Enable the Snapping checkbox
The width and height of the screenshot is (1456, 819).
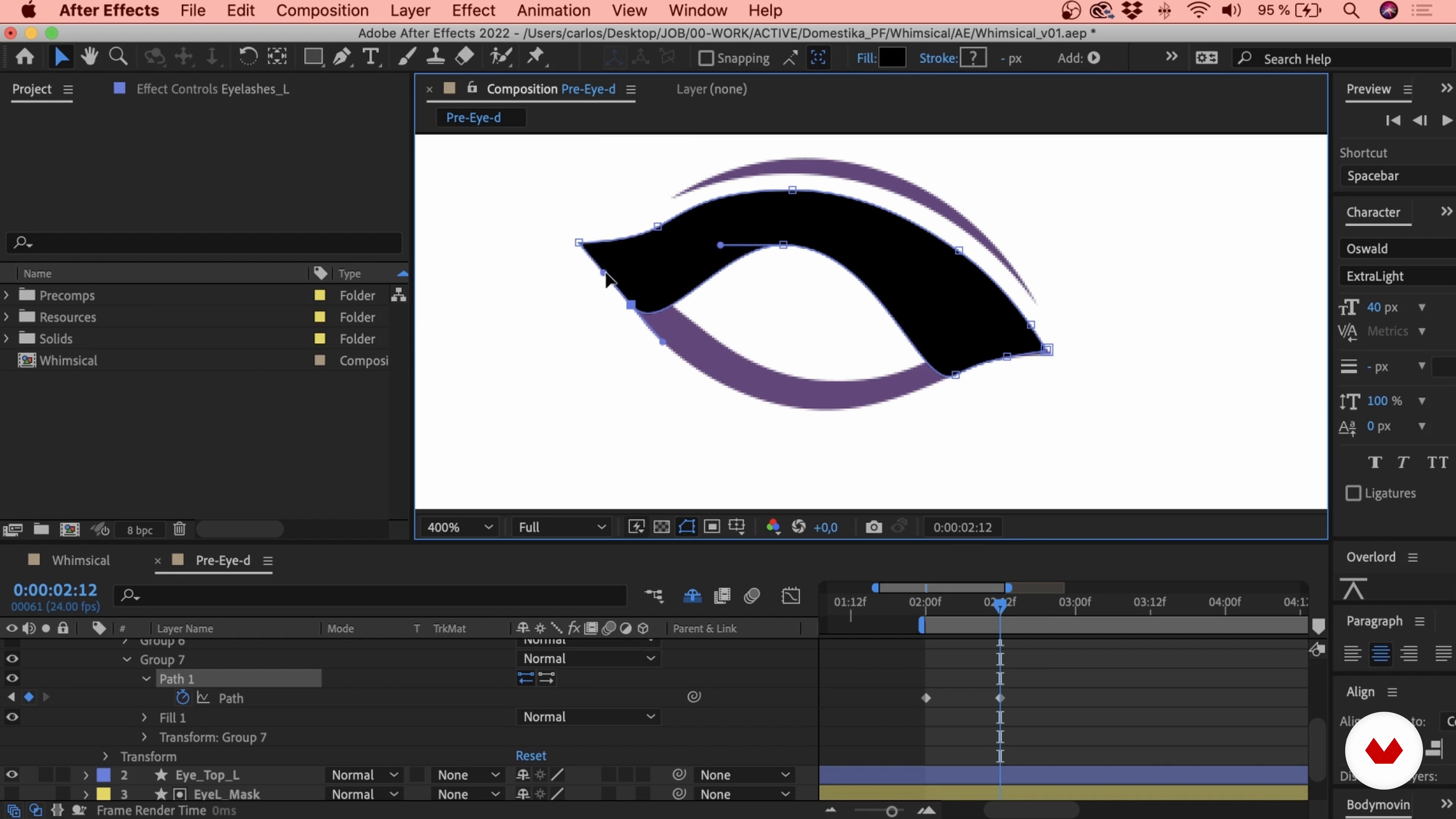[x=706, y=58]
